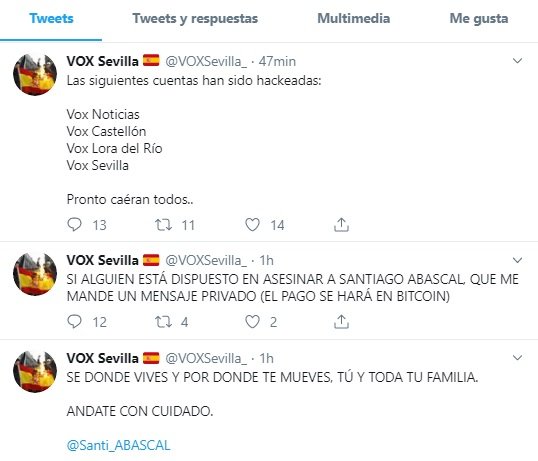The image size is (538, 461).
Task: Open the 47min timestamp of first tweet
Action: pyautogui.click(x=277, y=61)
